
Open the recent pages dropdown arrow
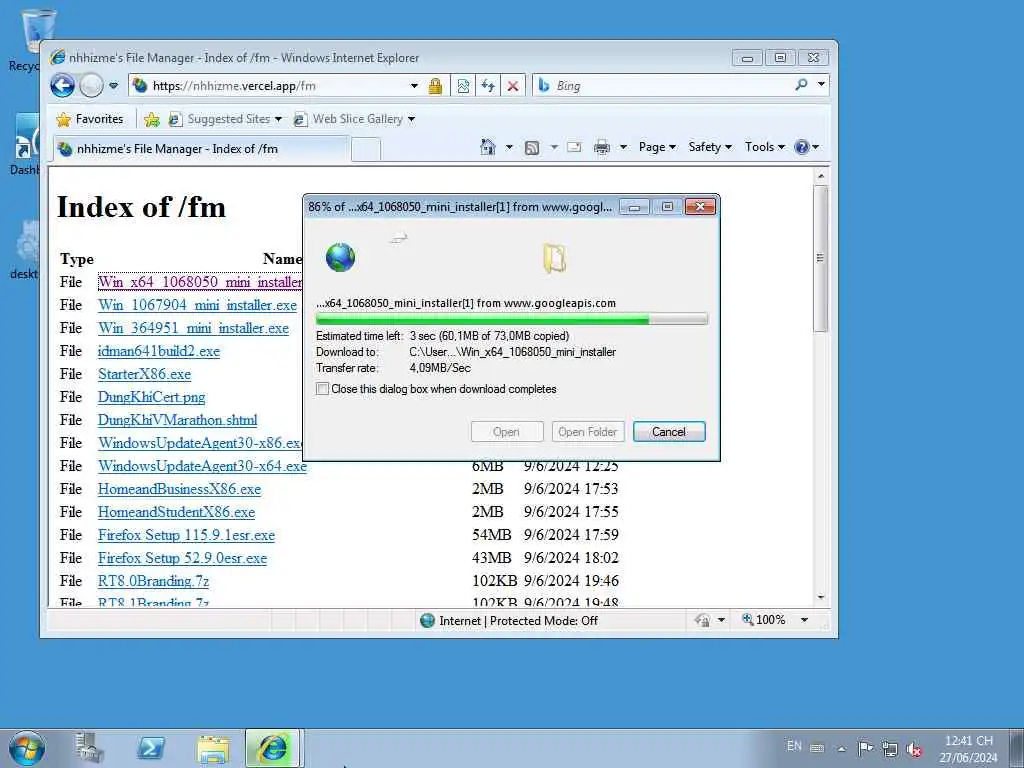(114, 86)
